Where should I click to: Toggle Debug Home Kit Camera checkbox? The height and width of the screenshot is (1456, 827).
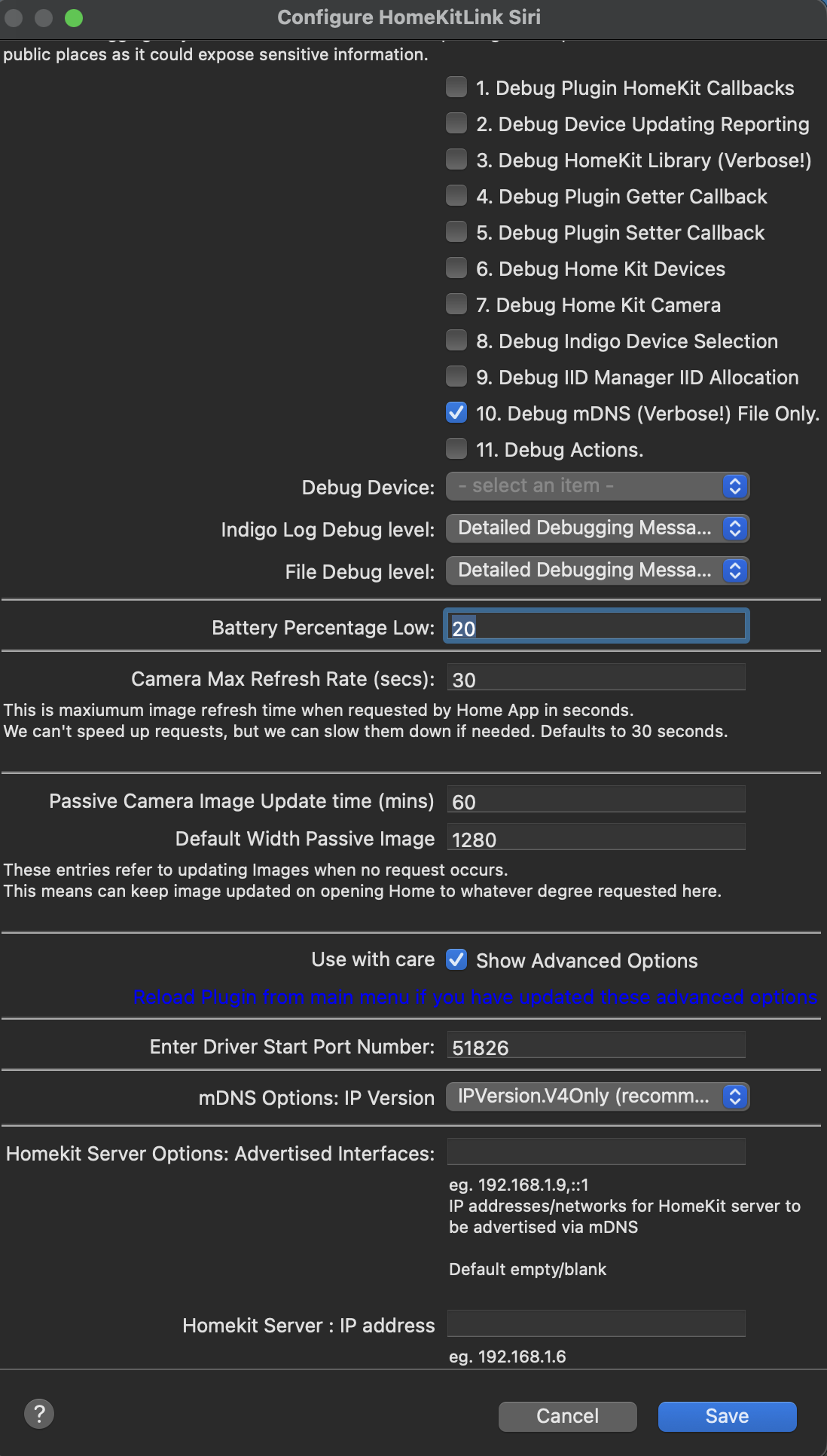(x=456, y=304)
